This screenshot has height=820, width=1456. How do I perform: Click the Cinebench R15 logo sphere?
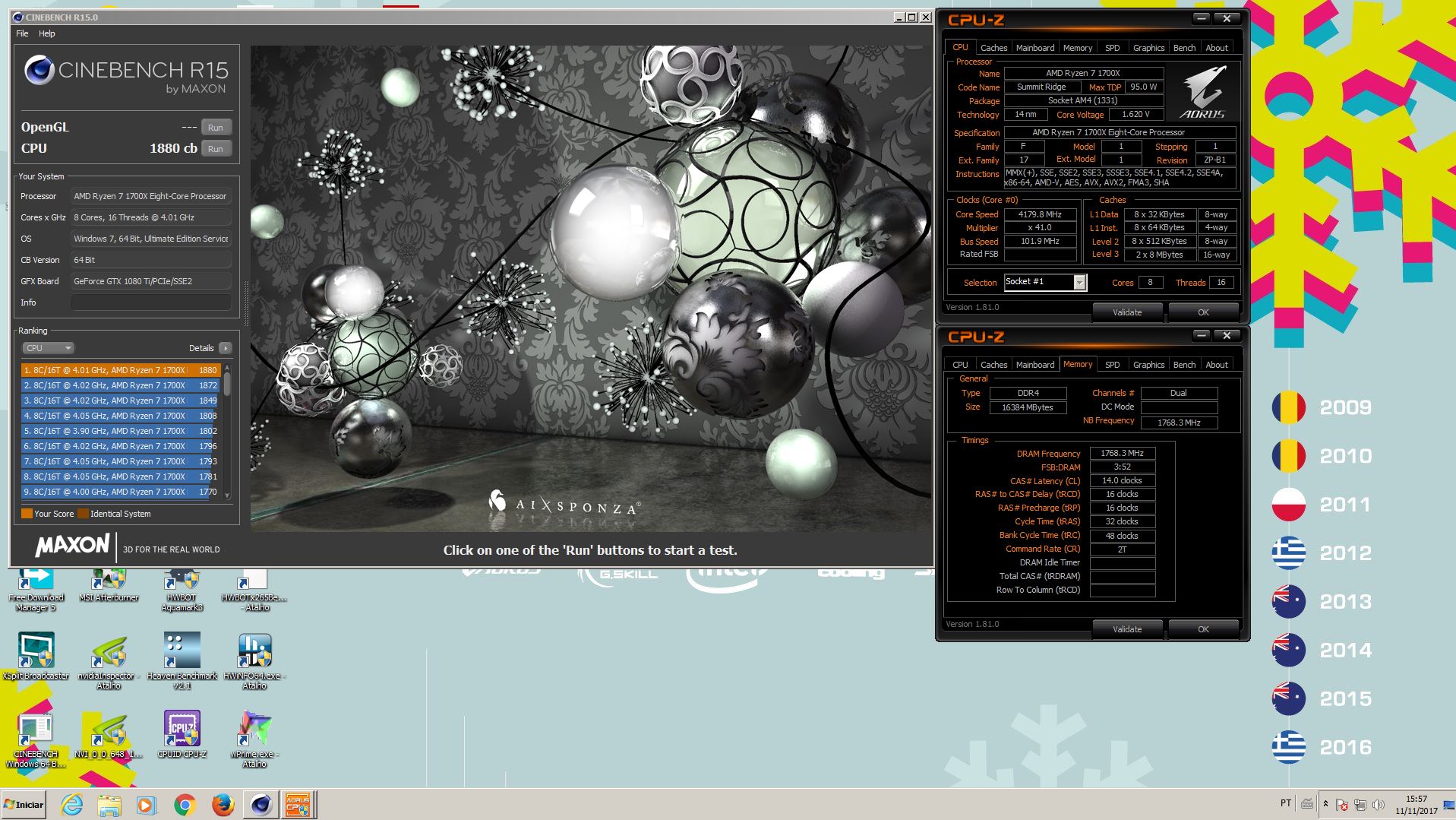coord(39,71)
